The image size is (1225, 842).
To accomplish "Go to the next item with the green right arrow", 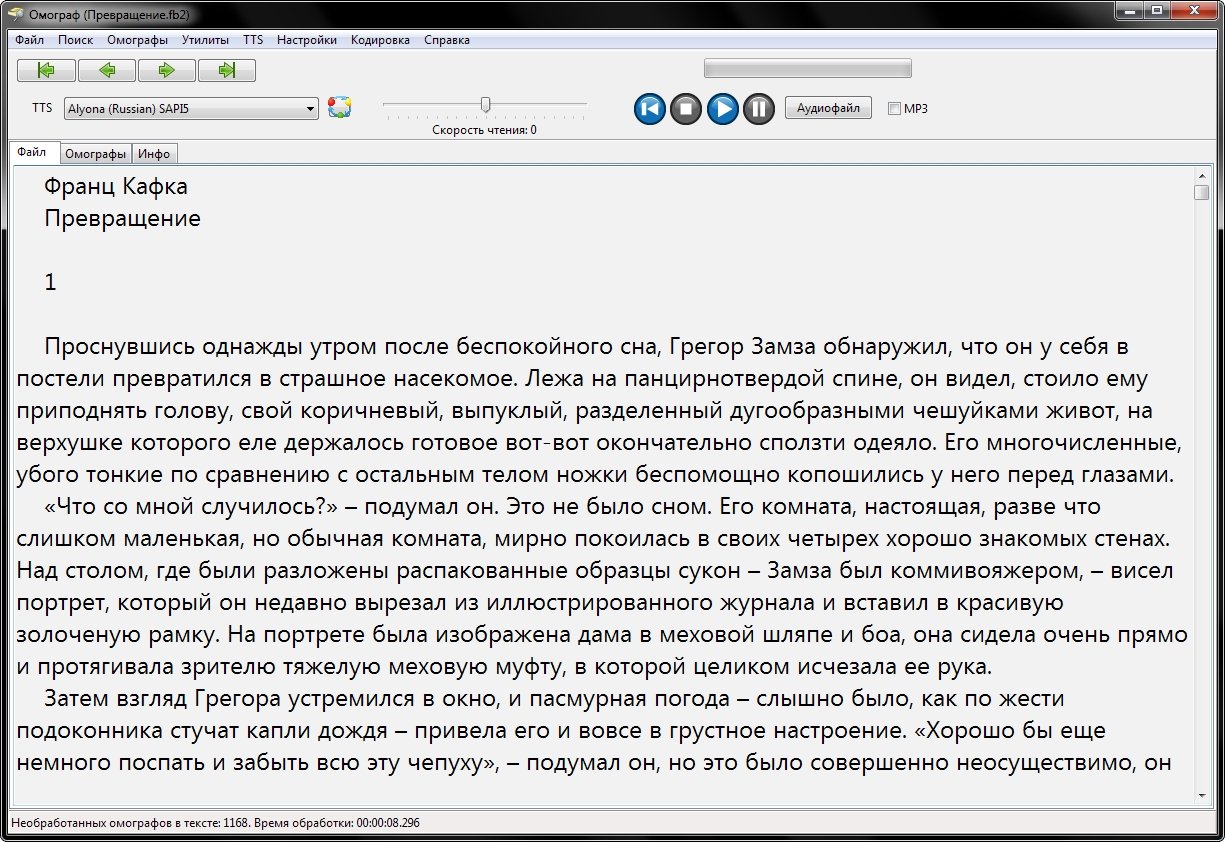I will click(x=166, y=70).
